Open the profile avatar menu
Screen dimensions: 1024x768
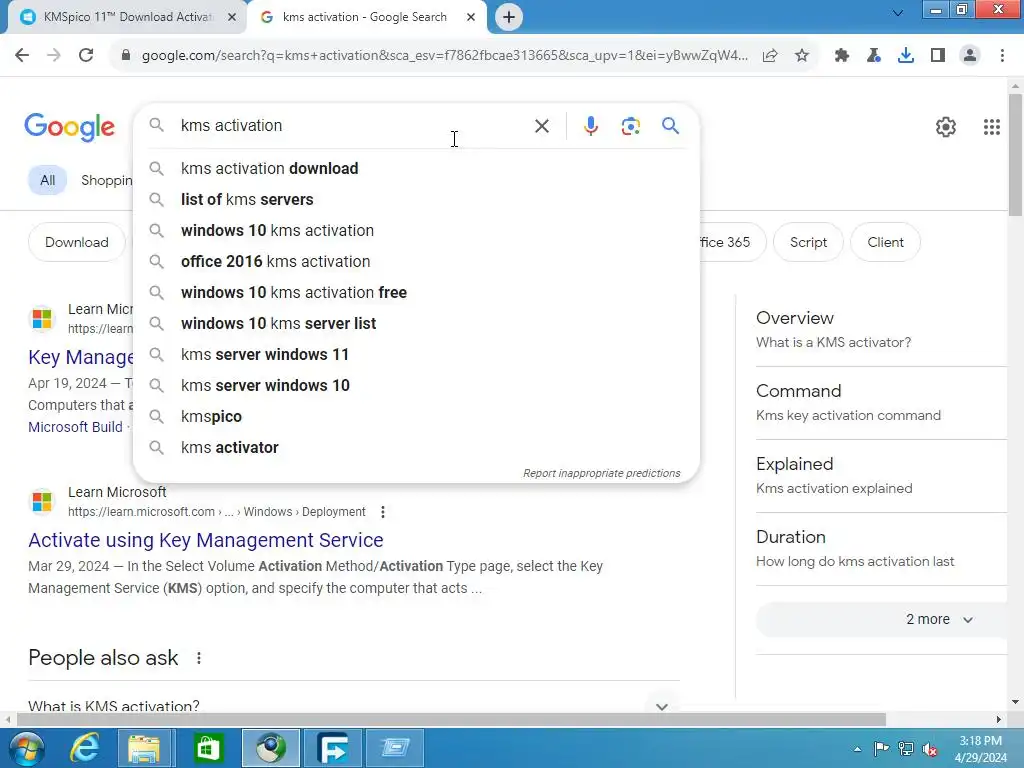point(970,56)
